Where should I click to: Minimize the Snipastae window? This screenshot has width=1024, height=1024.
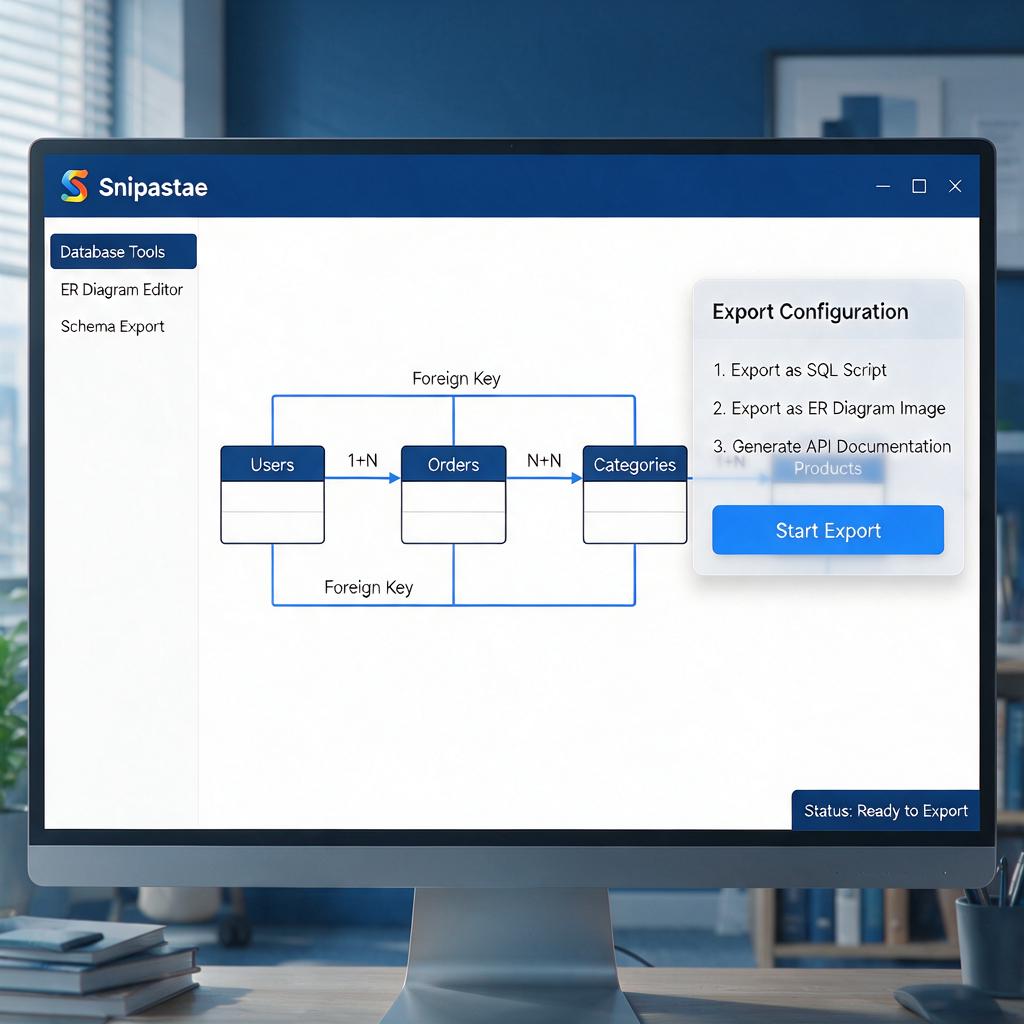pos(883,186)
